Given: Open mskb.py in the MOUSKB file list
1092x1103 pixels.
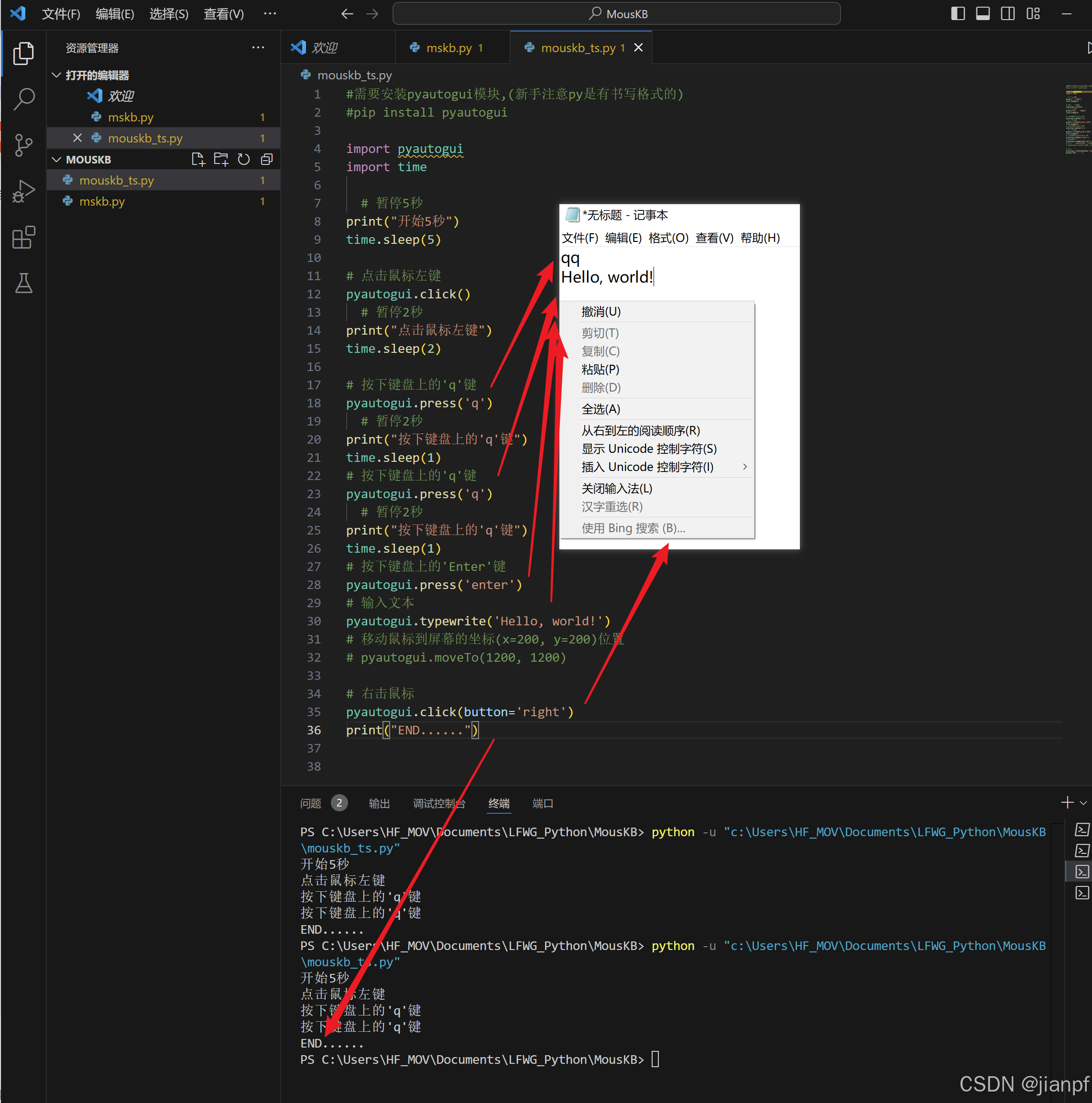Looking at the screenshot, I should (102, 202).
